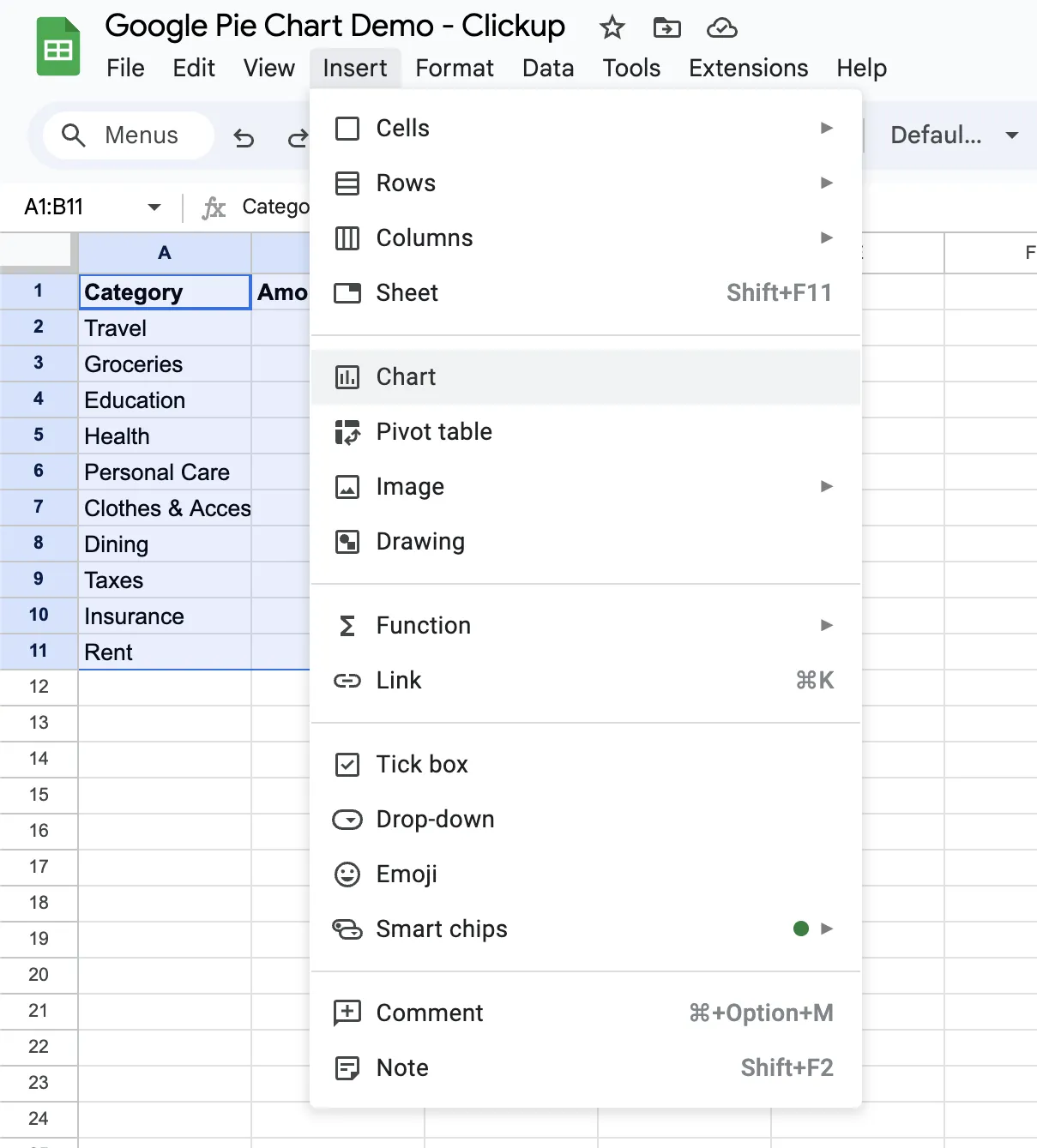This screenshot has height=1148, width=1037.
Task: Open the Edit menu
Action: click(194, 69)
